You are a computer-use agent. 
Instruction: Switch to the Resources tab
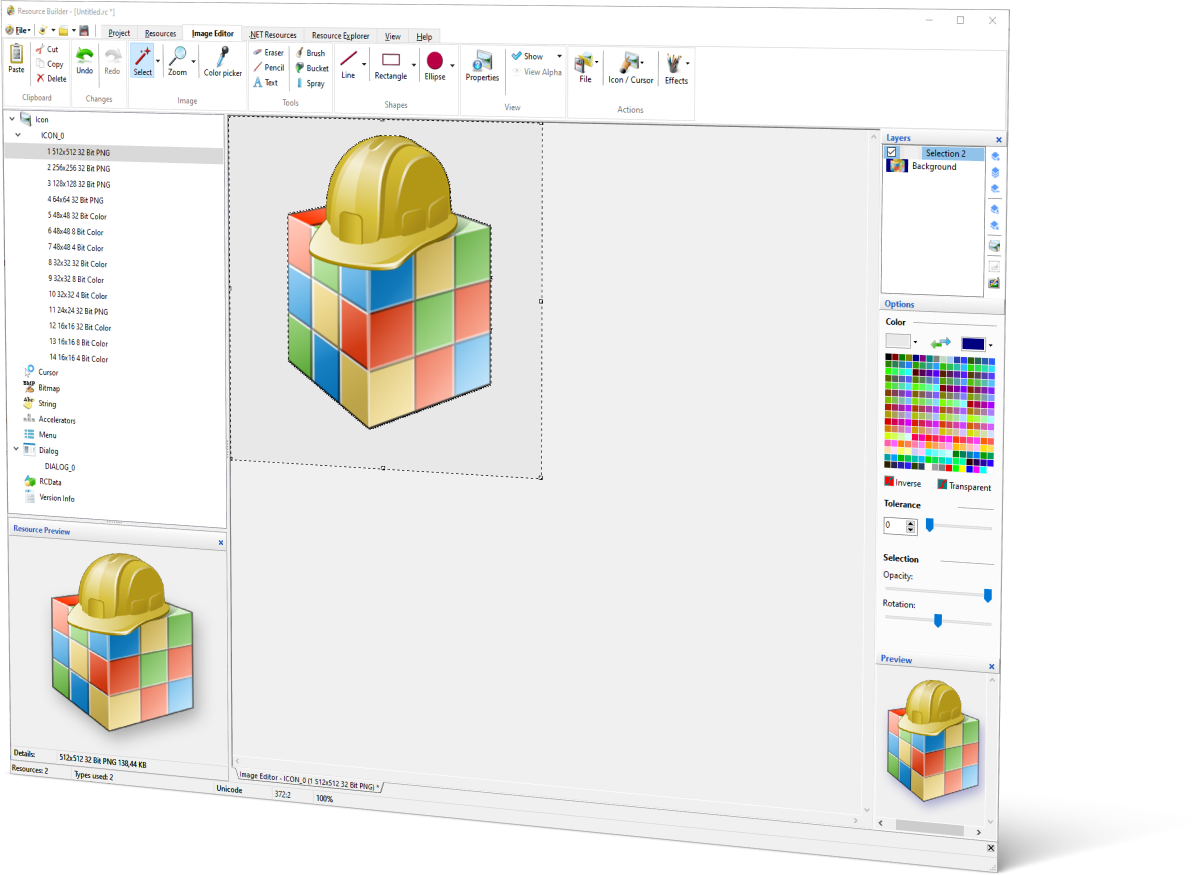pyautogui.click(x=160, y=34)
